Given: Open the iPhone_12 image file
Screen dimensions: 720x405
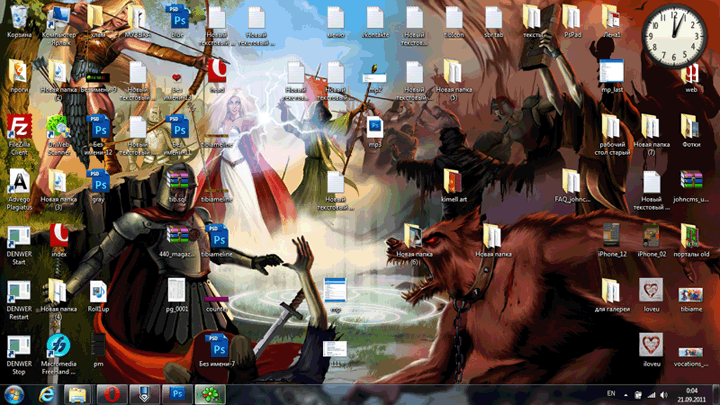Looking at the screenshot, I should point(611,236).
